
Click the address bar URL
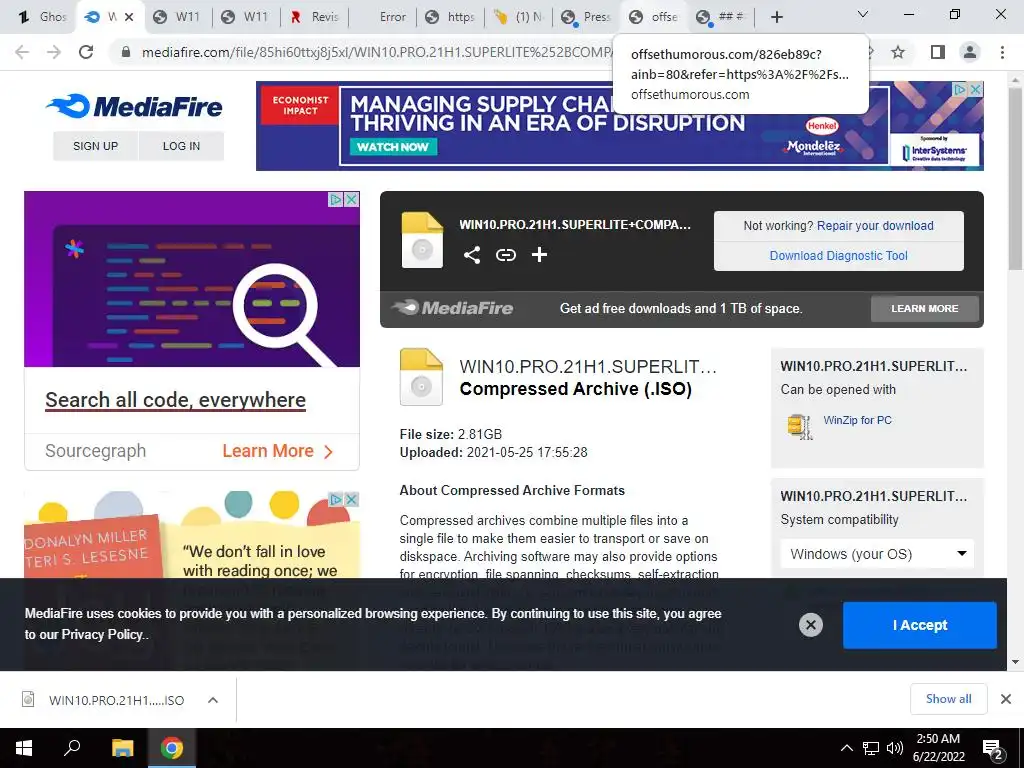pyautogui.click(x=376, y=52)
